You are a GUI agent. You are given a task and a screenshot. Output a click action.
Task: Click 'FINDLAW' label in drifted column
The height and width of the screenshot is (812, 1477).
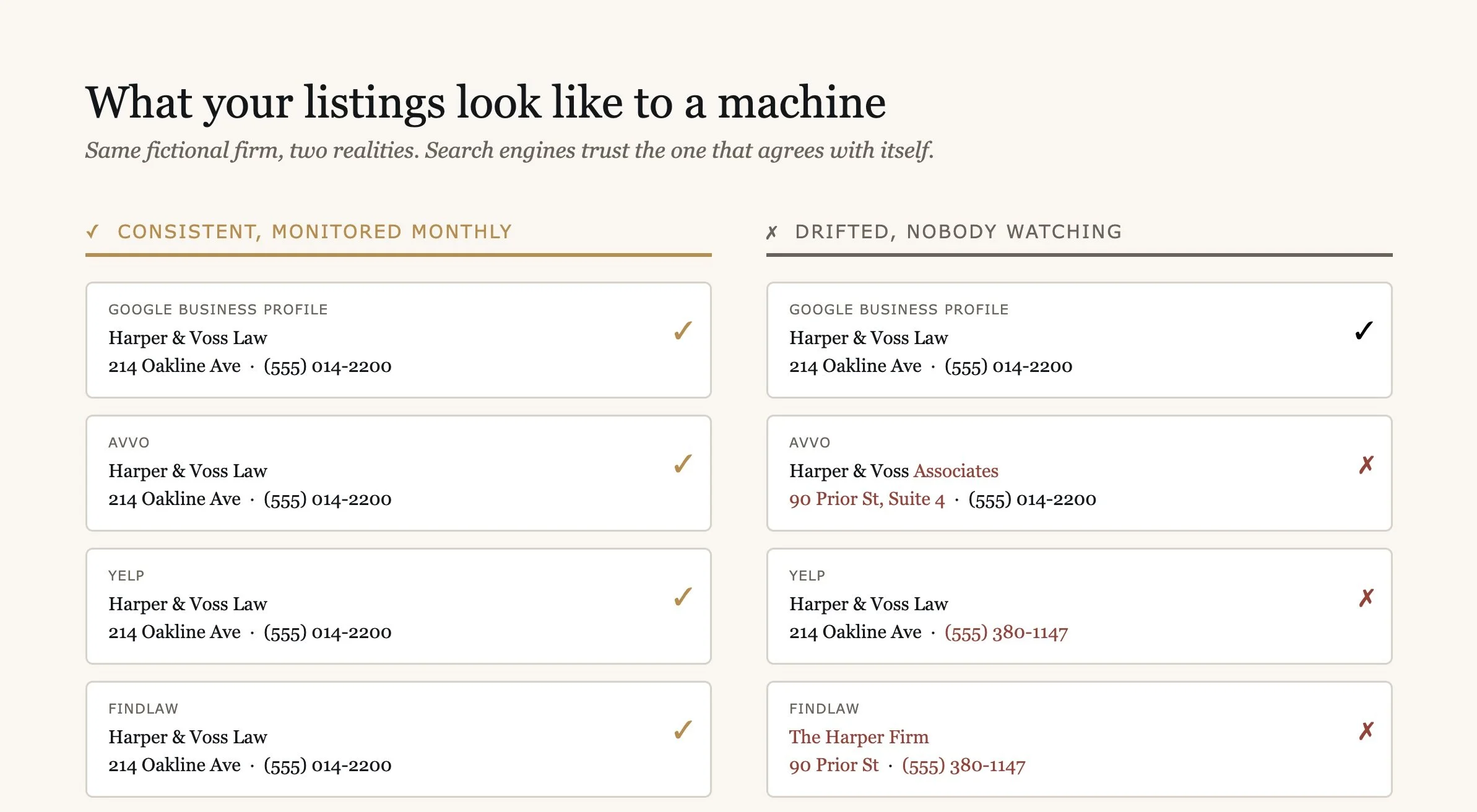tap(824, 709)
